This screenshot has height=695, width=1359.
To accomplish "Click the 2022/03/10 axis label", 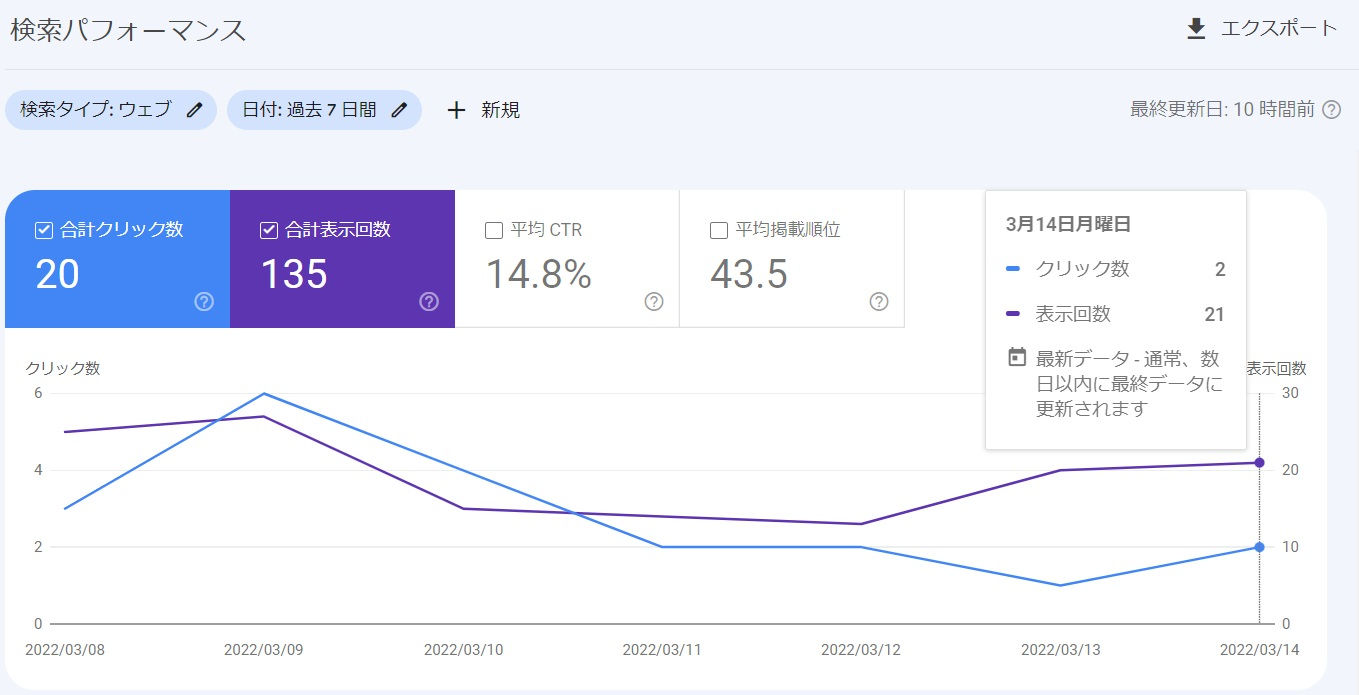I will click(x=463, y=650).
